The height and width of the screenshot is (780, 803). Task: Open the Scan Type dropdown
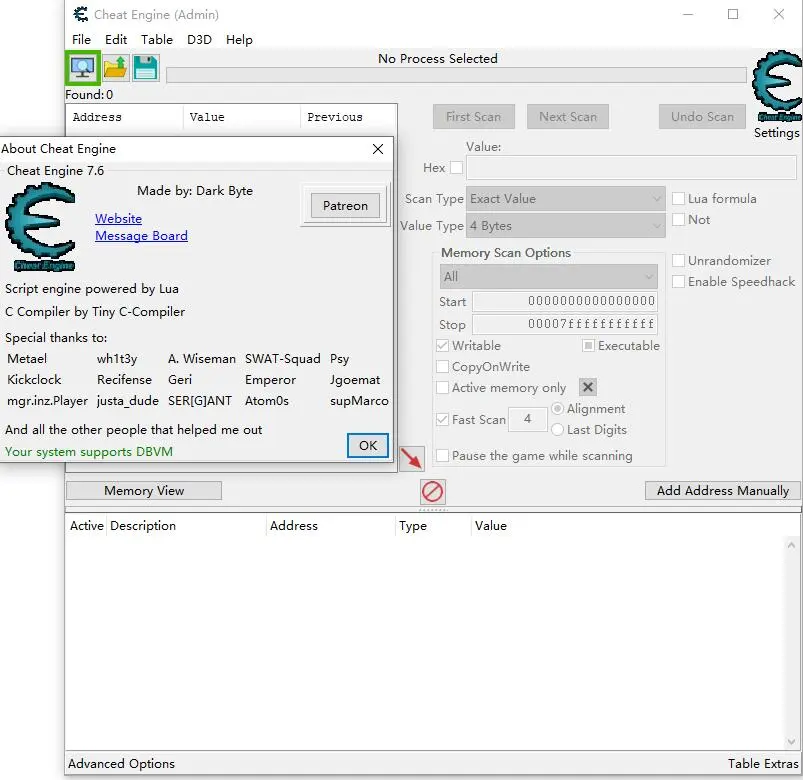click(x=565, y=199)
